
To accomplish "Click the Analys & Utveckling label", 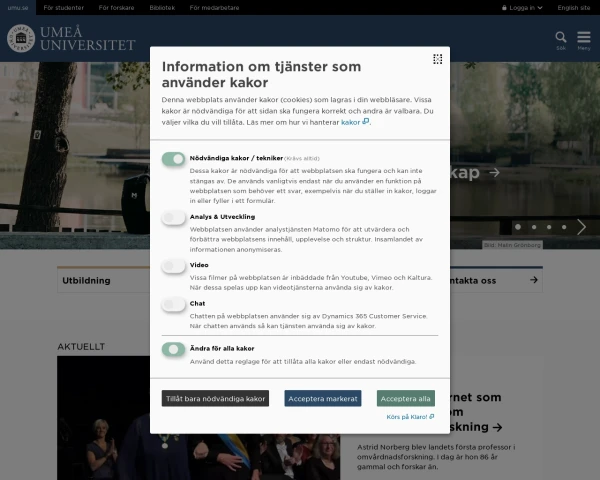I will click(222, 217).
